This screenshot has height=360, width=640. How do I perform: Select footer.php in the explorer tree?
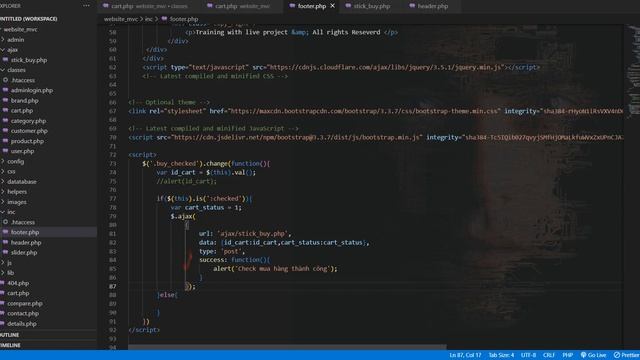pos(25,232)
